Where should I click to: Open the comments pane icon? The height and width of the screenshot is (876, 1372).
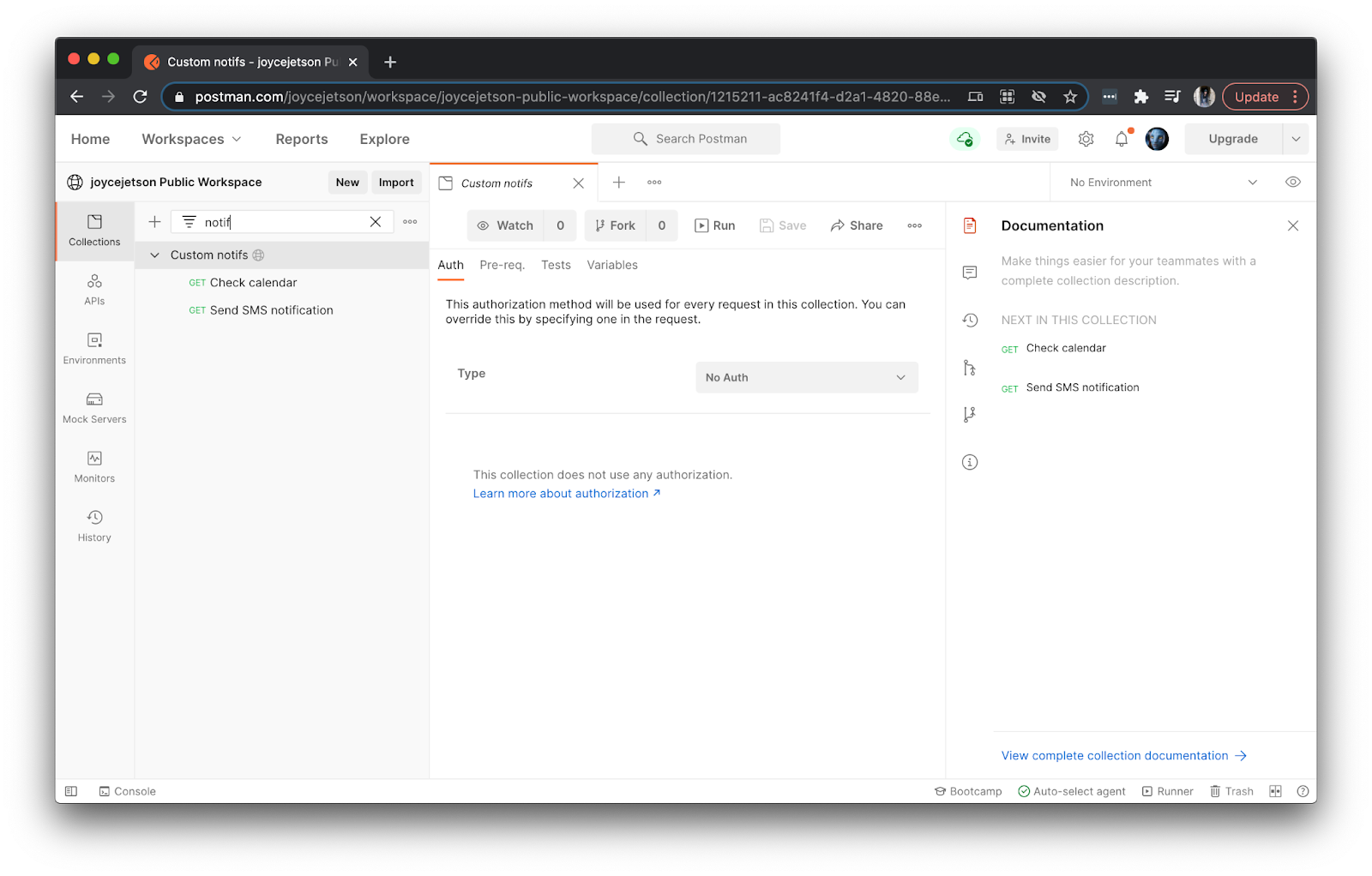(970, 273)
